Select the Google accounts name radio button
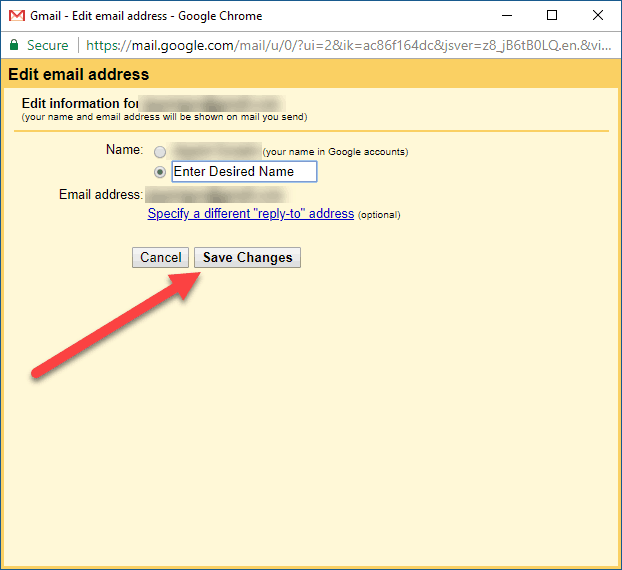622x570 pixels. 160,152
